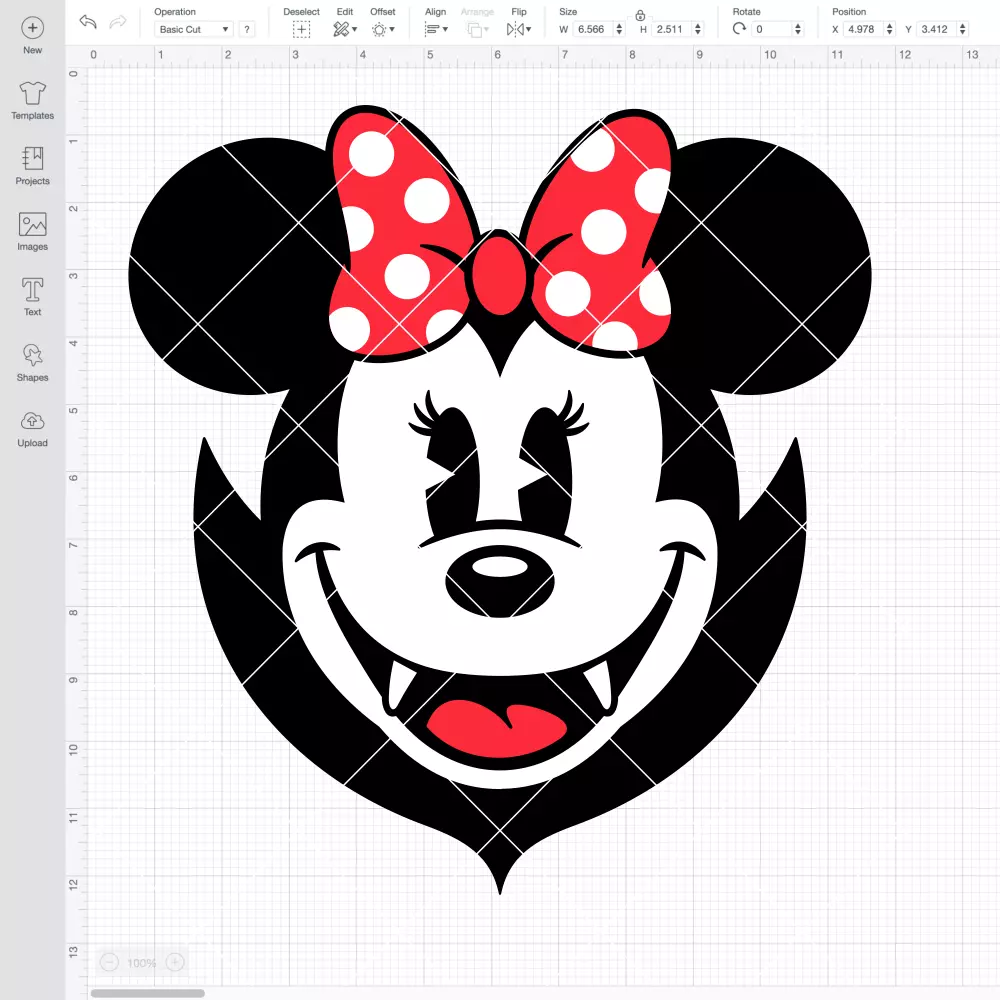Edit the Width value field

click(x=593, y=29)
